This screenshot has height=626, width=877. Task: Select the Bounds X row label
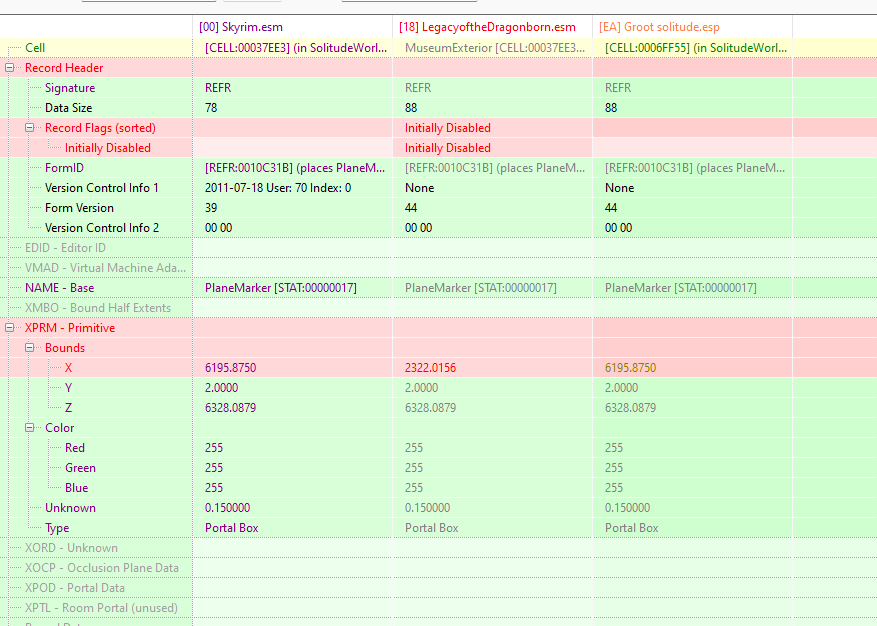(x=68, y=368)
